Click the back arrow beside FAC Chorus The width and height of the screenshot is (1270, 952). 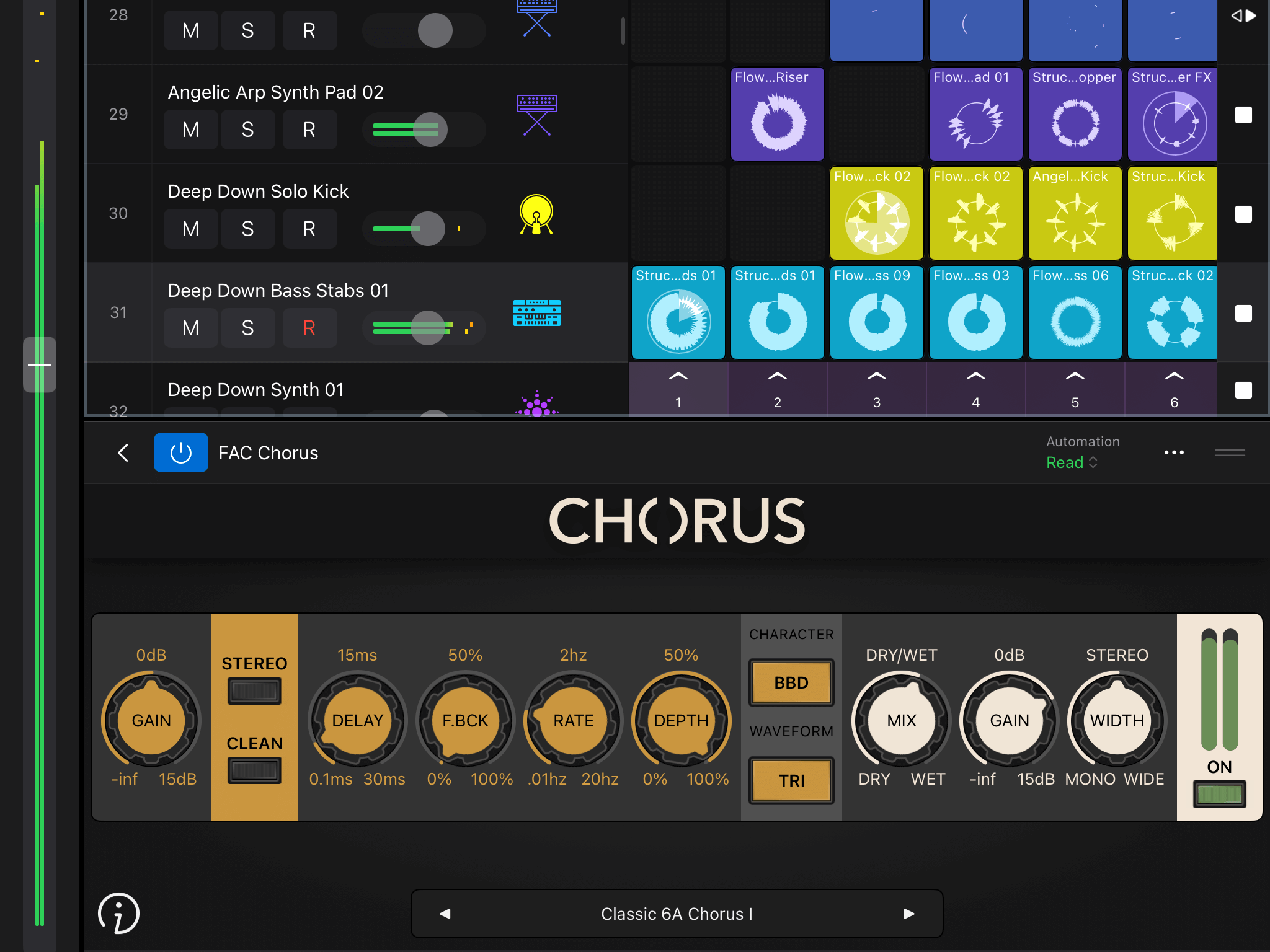[123, 453]
